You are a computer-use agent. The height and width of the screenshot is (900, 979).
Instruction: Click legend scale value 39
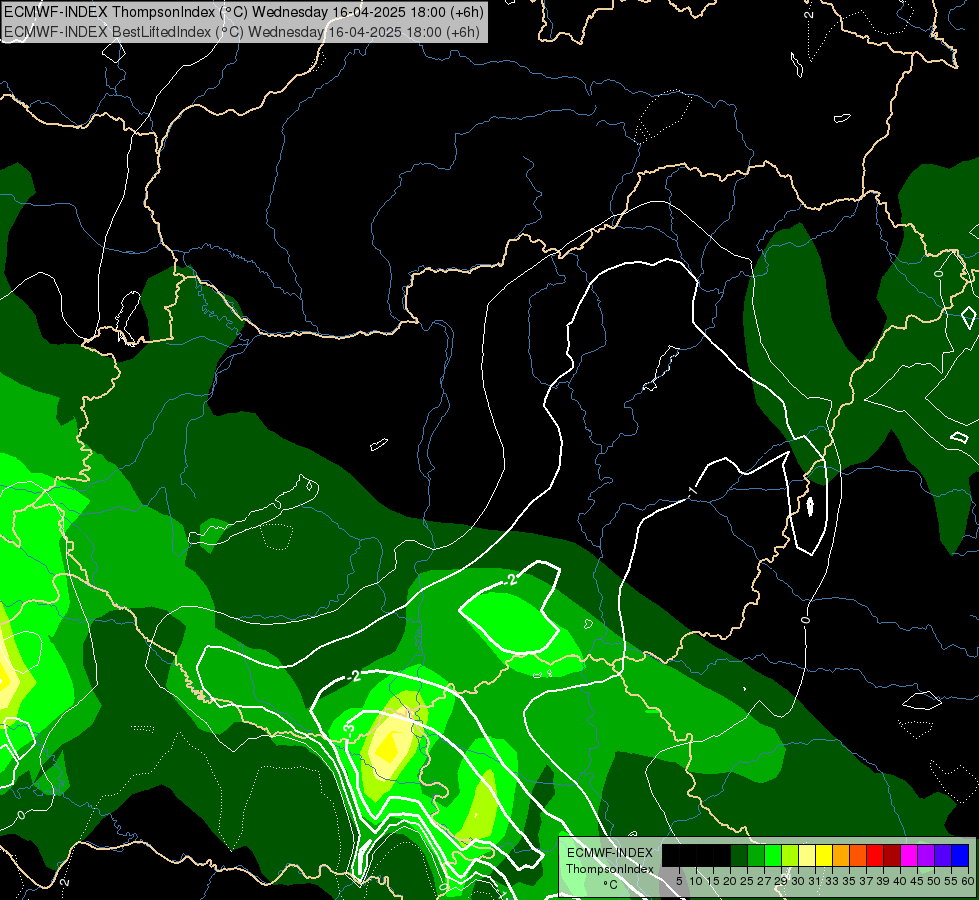pyautogui.click(x=883, y=881)
